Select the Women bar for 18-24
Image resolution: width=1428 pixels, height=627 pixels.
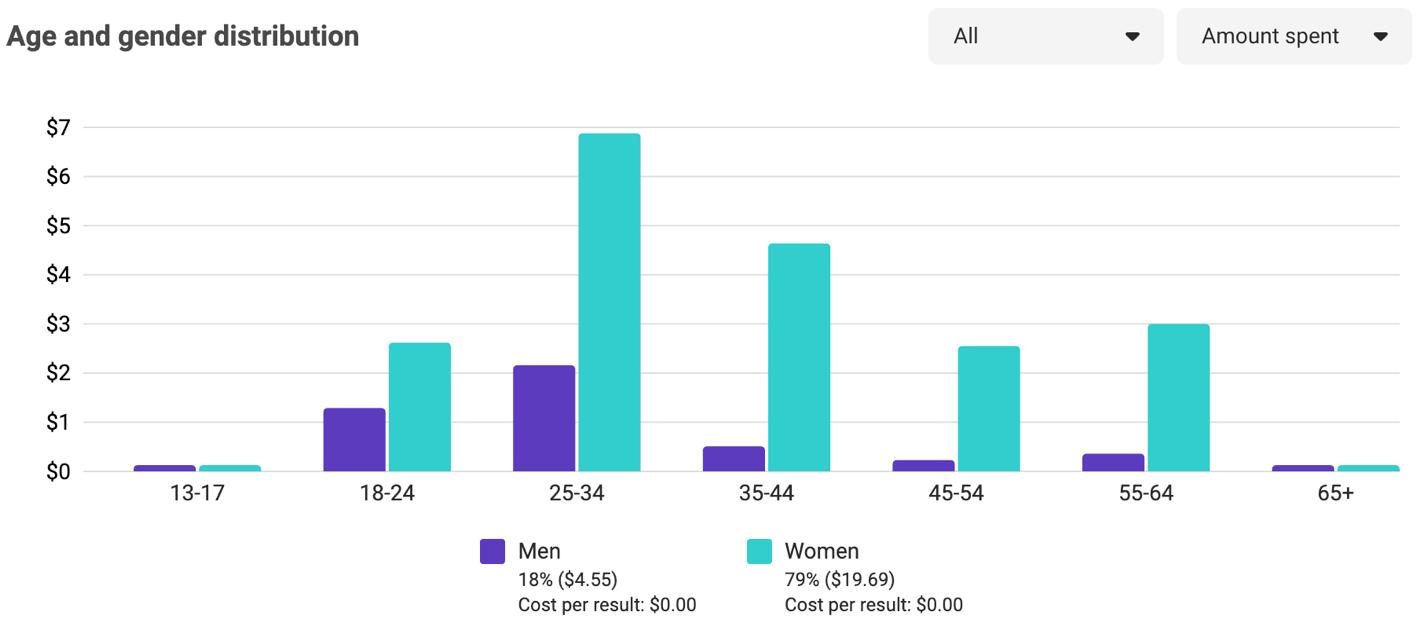[420, 406]
